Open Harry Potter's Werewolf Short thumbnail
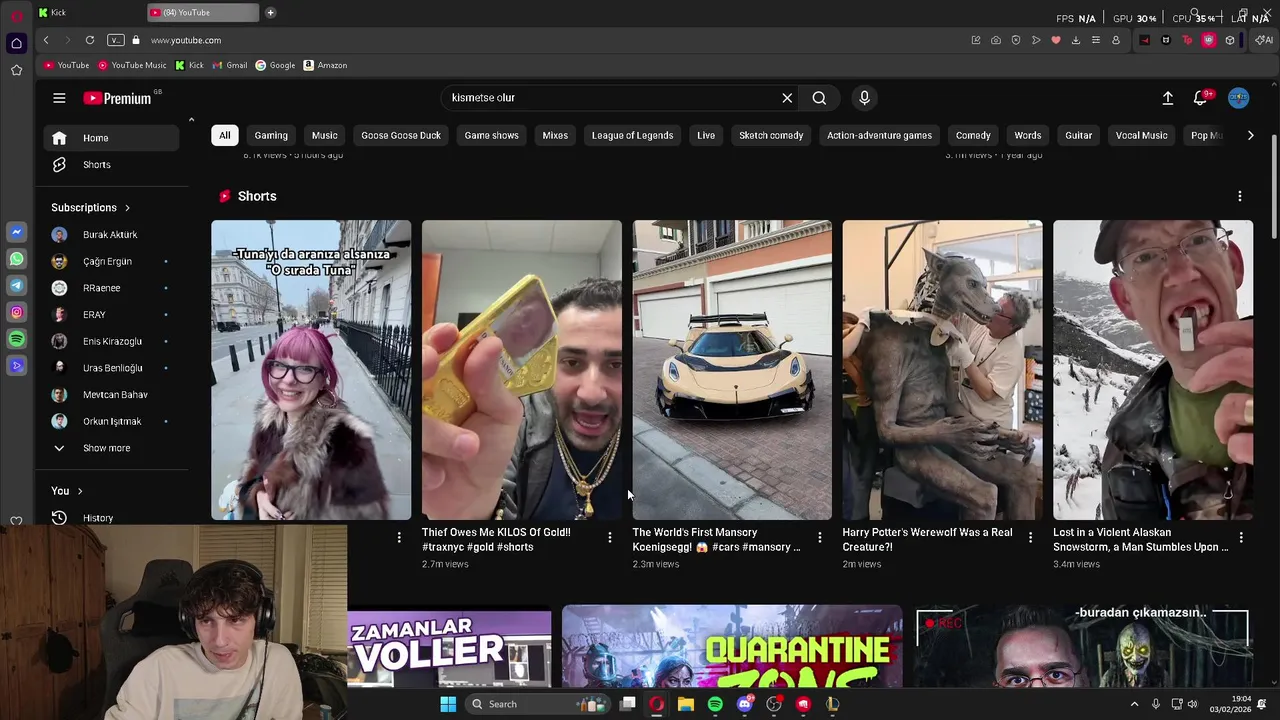Viewport: 1280px width, 720px height. click(x=942, y=370)
